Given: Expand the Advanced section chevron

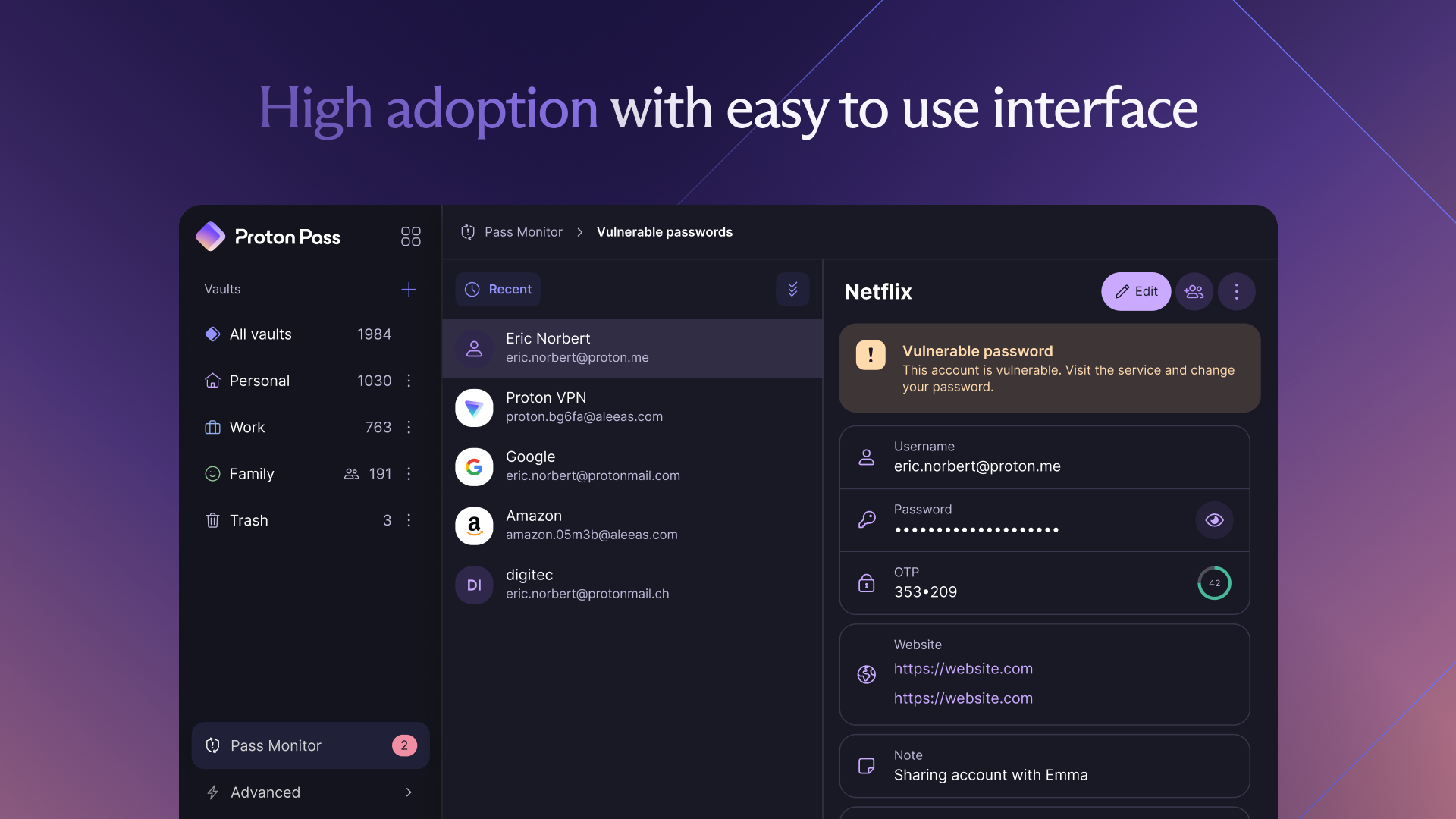Looking at the screenshot, I should [409, 792].
